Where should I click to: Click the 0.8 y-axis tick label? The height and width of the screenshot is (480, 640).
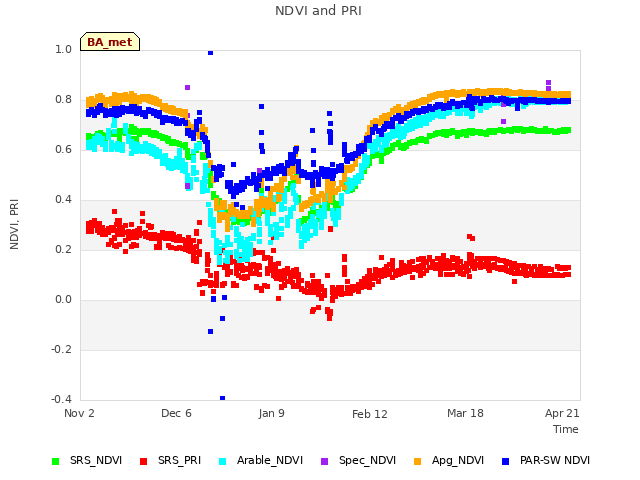point(63,100)
